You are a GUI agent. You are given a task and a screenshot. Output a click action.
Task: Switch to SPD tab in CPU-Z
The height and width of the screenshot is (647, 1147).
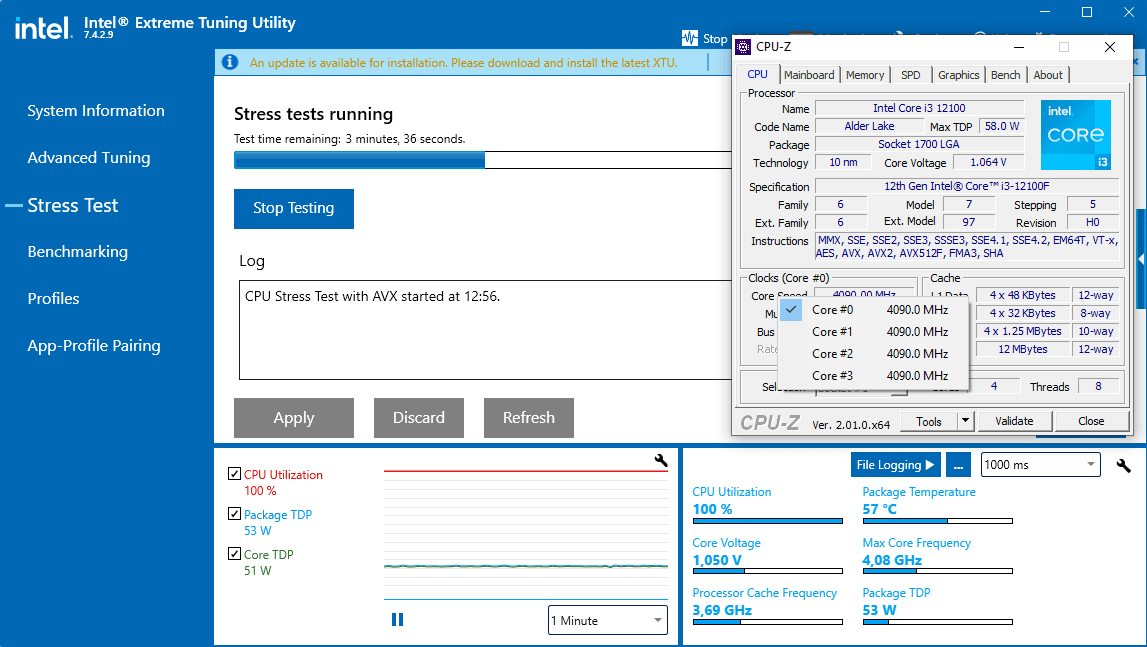click(911, 75)
